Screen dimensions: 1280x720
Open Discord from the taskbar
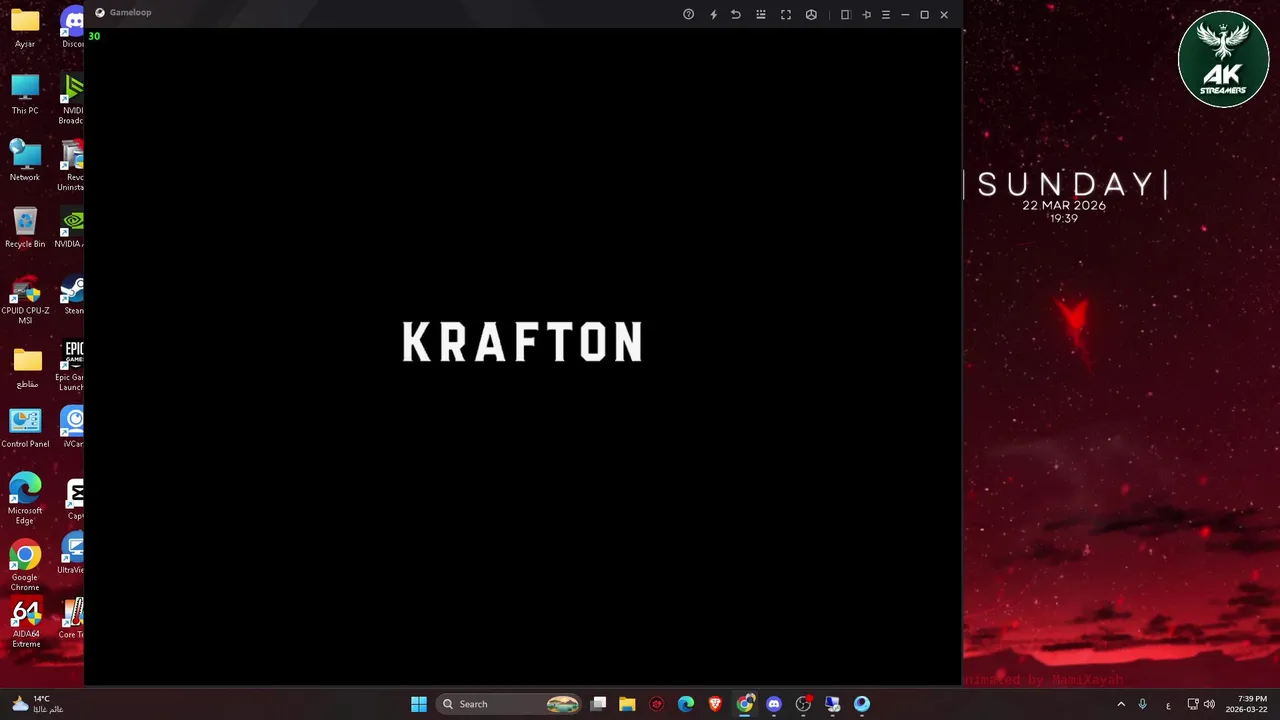(774, 704)
